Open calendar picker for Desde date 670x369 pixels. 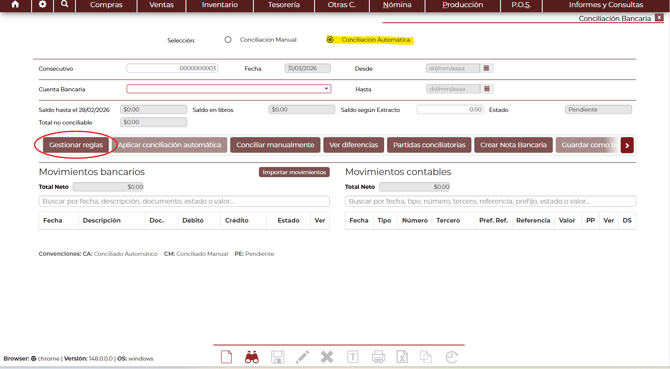point(486,68)
